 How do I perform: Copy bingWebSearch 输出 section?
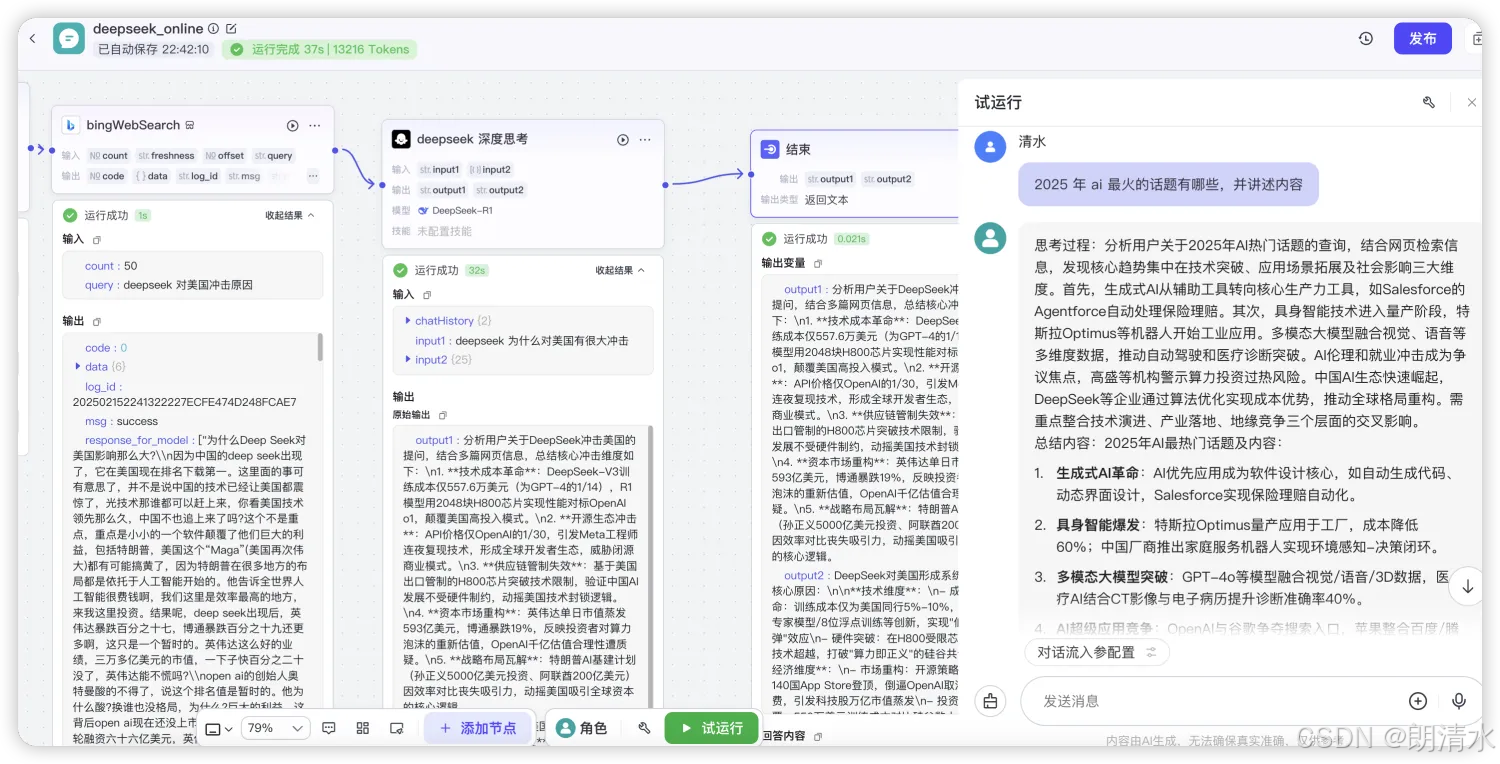coord(97,322)
